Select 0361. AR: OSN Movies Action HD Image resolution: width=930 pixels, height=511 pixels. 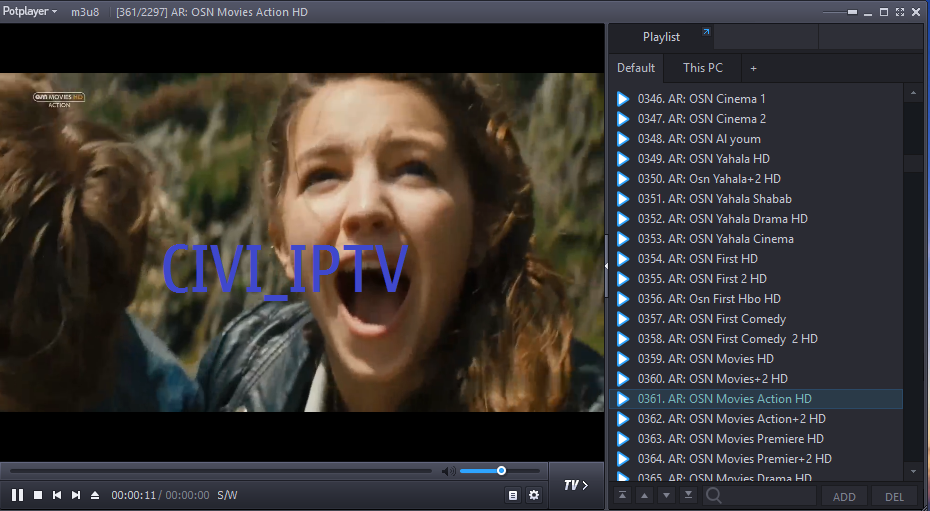756,399
